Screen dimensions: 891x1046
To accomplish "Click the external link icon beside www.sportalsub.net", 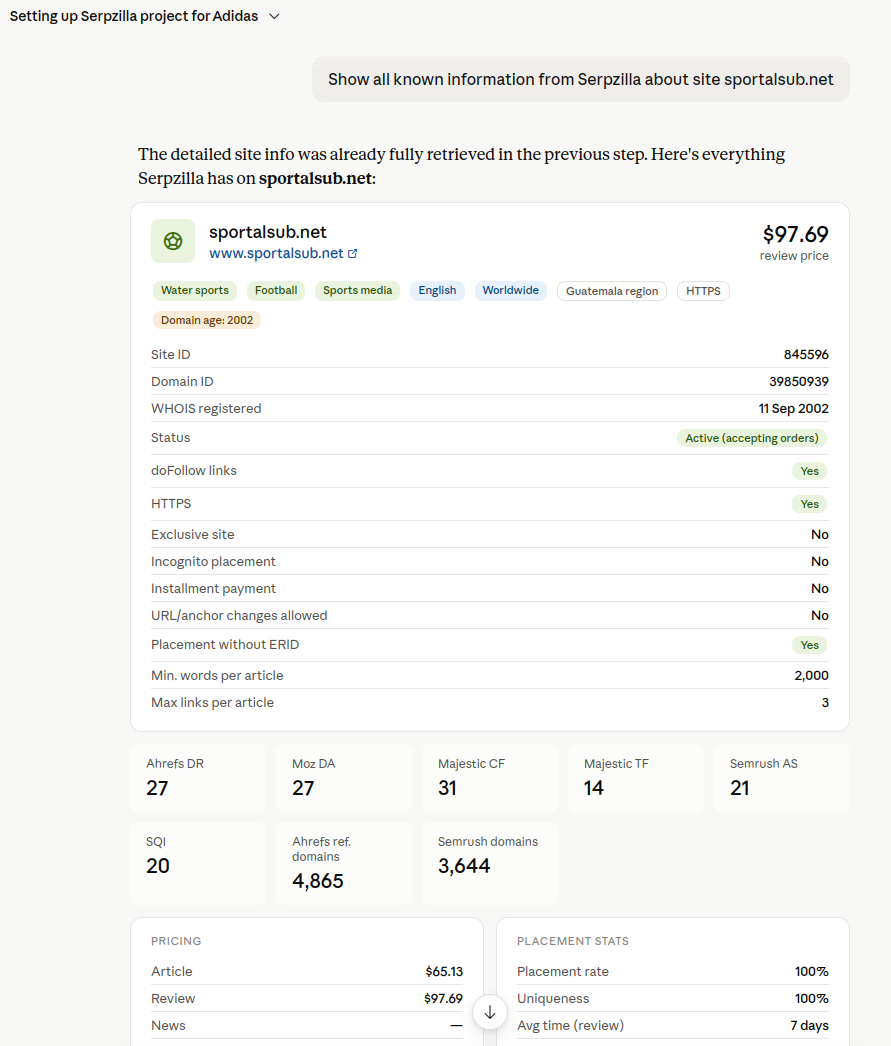I will point(353,253).
